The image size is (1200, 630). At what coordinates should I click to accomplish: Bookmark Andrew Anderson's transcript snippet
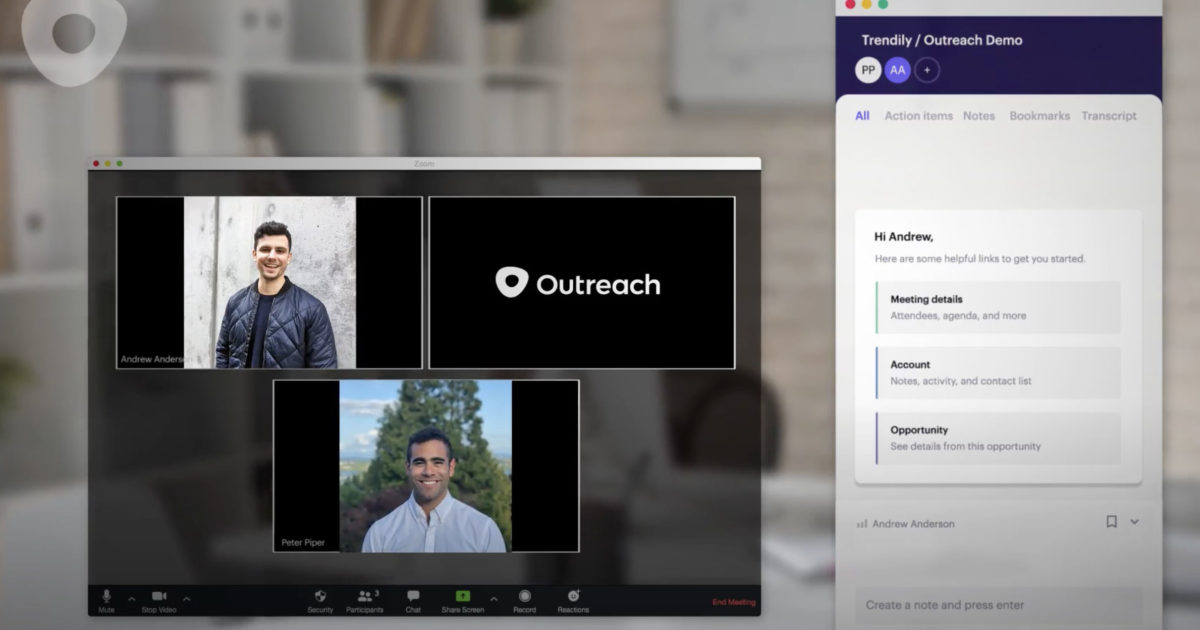pos(1112,521)
